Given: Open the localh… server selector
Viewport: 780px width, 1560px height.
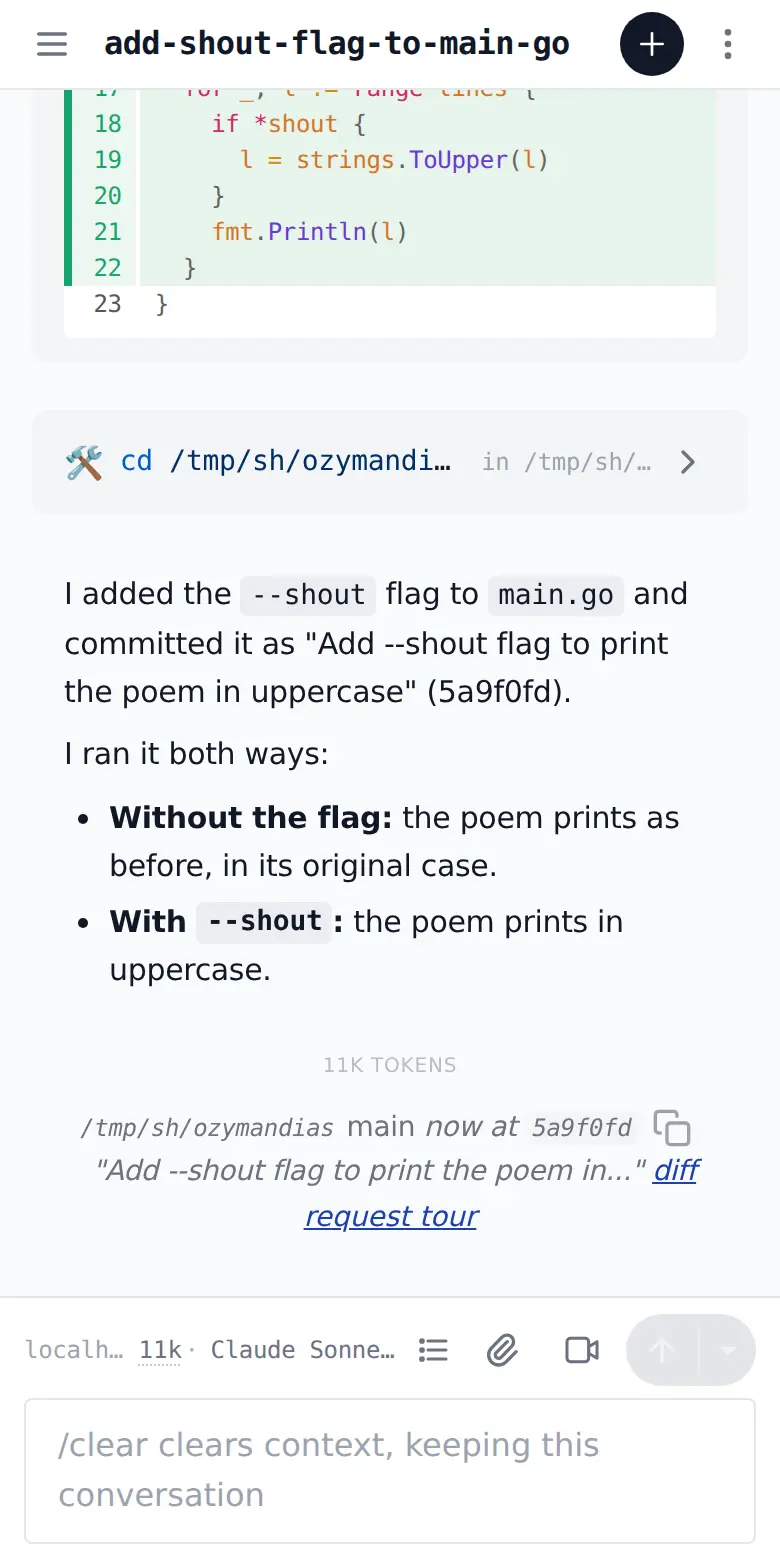Looking at the screenshot, I should coord(74,1350).
